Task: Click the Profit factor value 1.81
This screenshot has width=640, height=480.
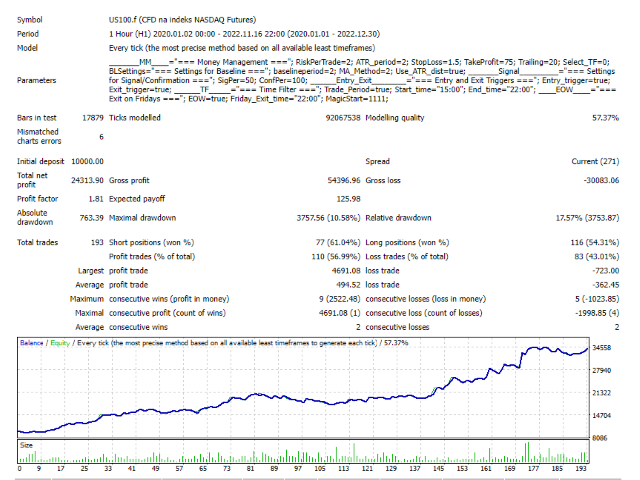Action: click(x=94, y=199)
